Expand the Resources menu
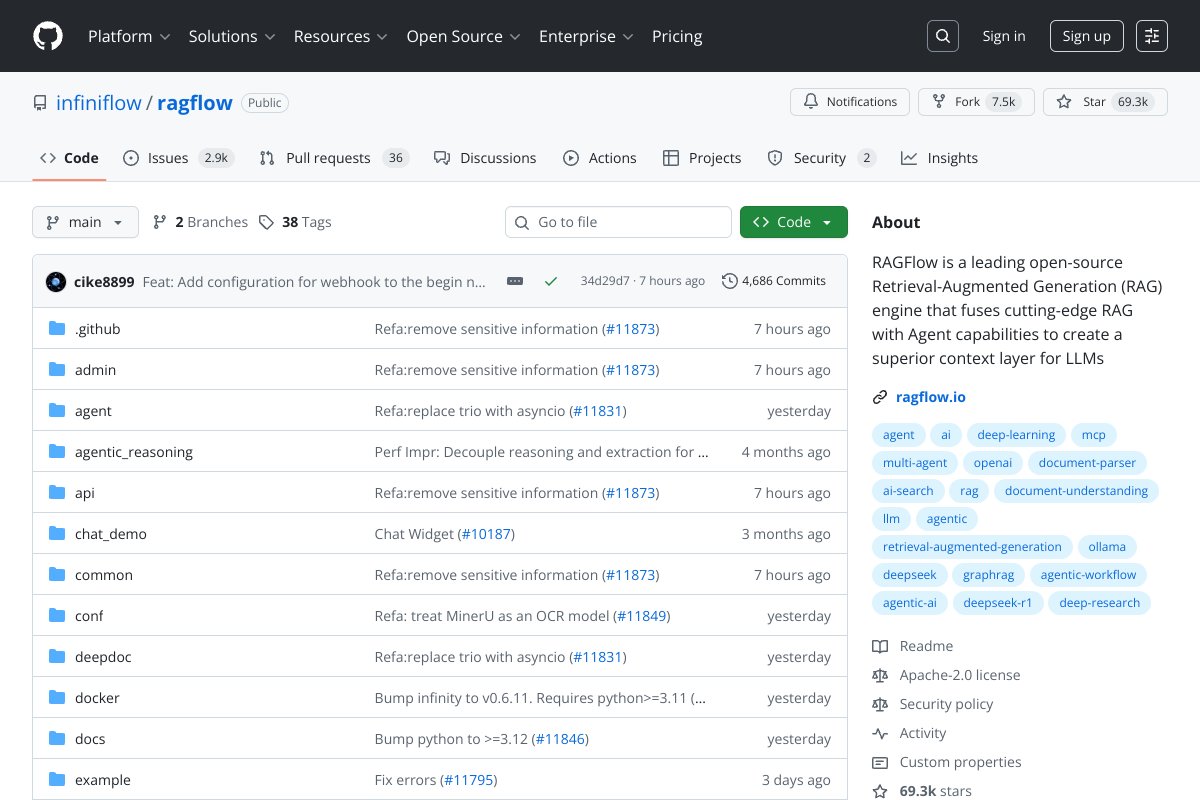This screenshot has height=800, width=1200. (341, 36)
